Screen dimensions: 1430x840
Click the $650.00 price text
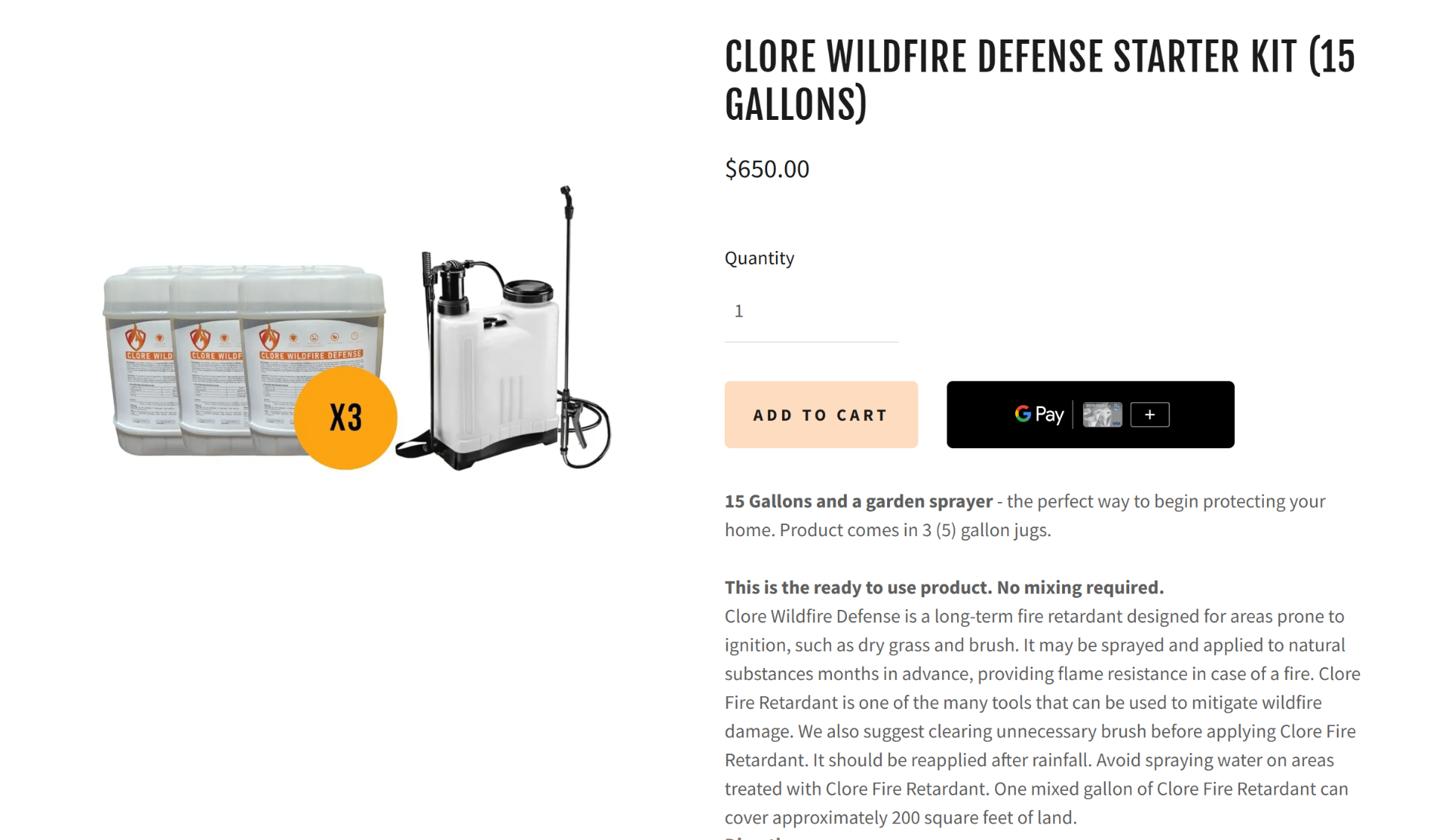(766, 169)
